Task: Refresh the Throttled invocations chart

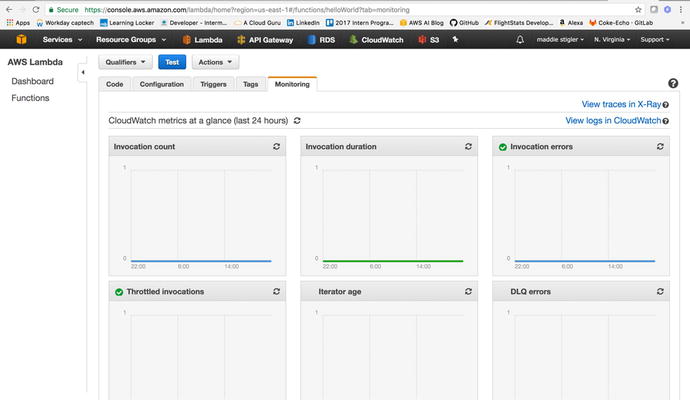Action: click(276, 292)
